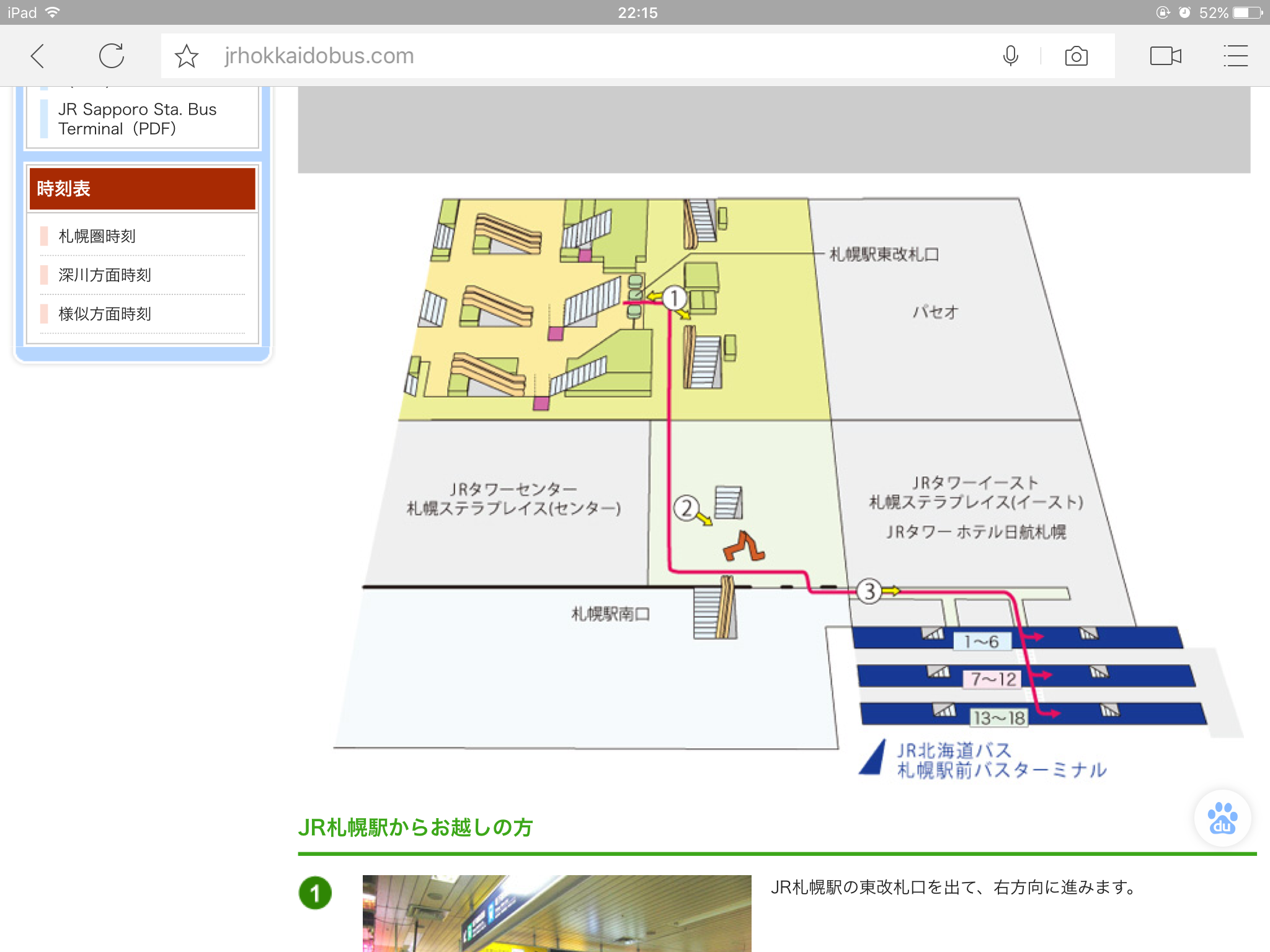Image resolution: width=1270 pixels, height=952 pixels.
Task: Tap the step 1 station photo
Action: coord(556,913)
